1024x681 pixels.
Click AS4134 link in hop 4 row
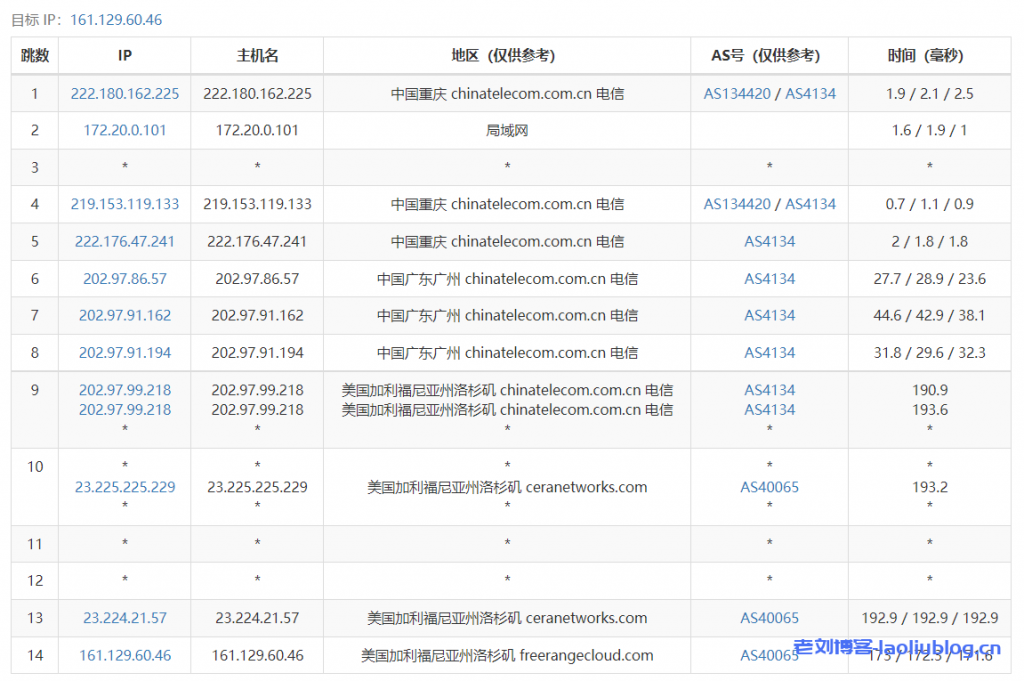pyautogui.click(x=810, y=204)
